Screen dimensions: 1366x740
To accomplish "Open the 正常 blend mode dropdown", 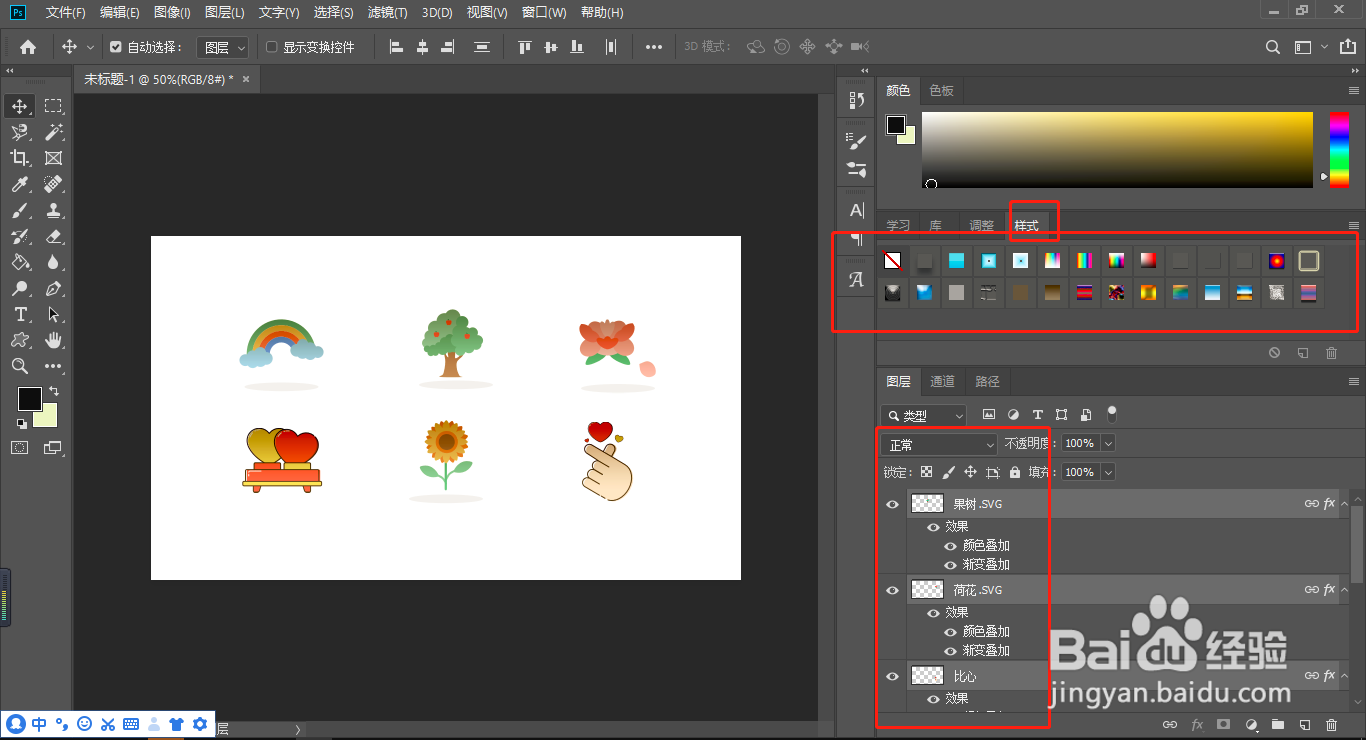I will (940, 444).
